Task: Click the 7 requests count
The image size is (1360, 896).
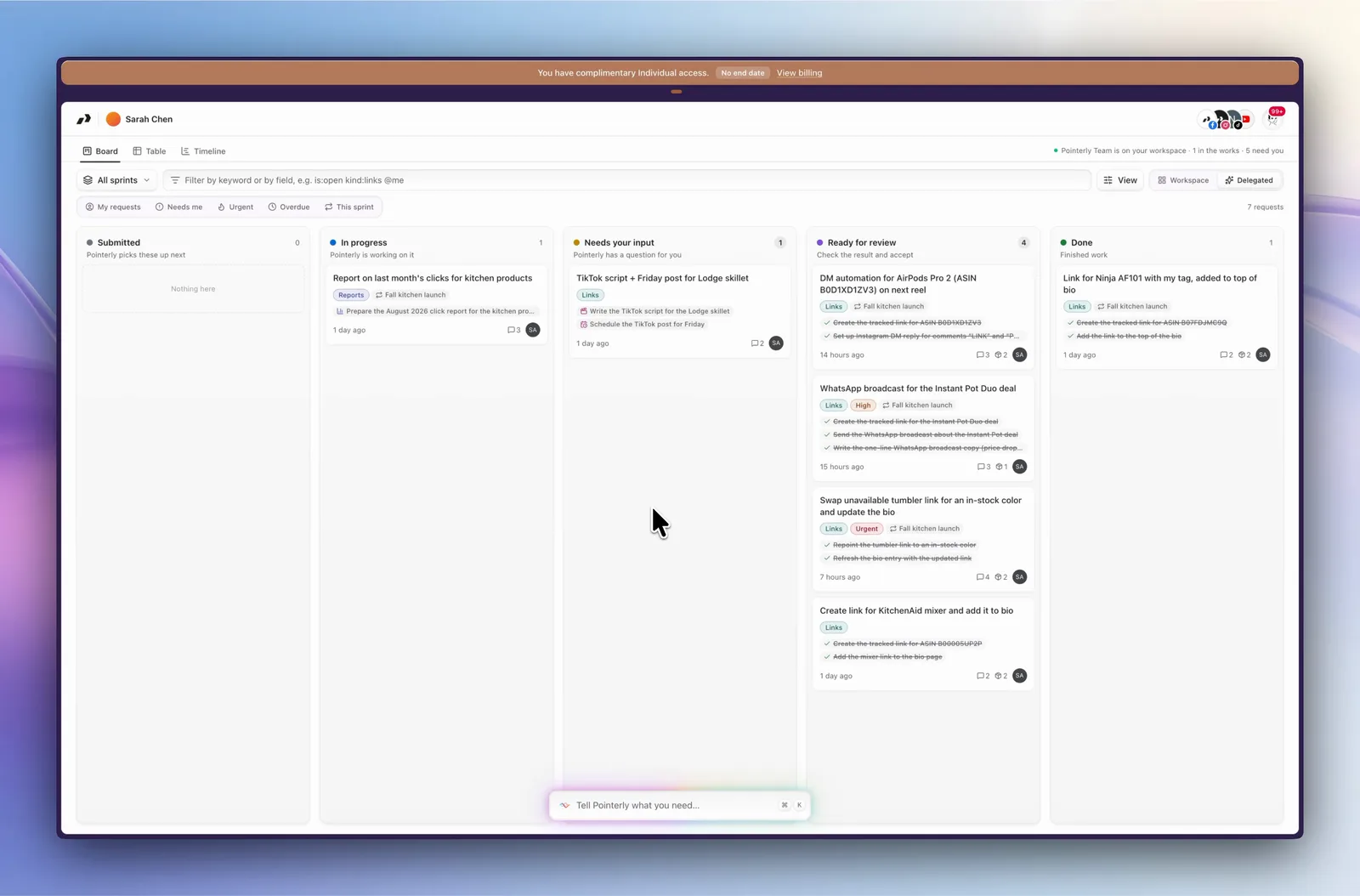Action: (1266, 207)
